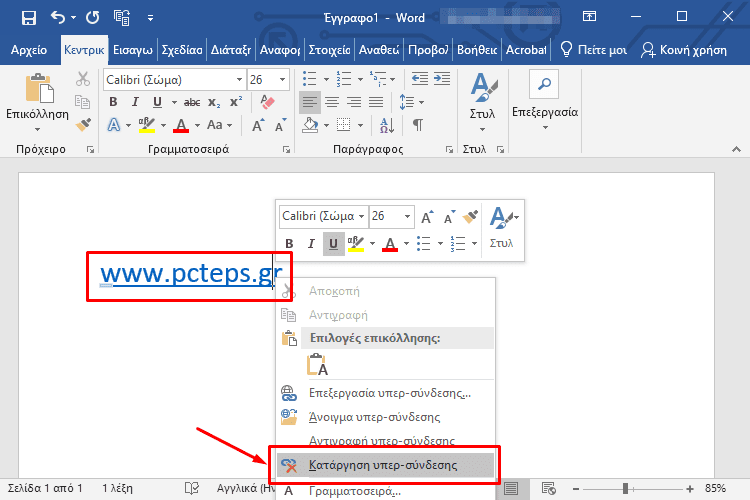Toggle Underline in the mini toolbar

click(x=333, y=244)
